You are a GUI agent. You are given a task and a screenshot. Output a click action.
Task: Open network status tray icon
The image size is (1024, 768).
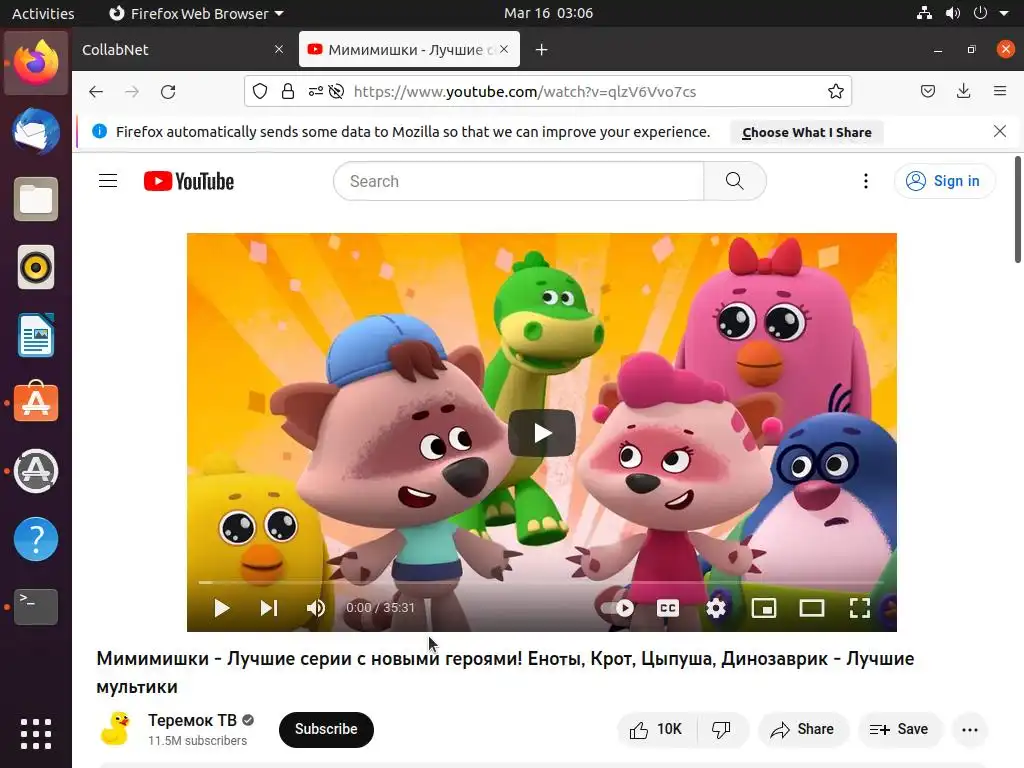pos(924,13)
